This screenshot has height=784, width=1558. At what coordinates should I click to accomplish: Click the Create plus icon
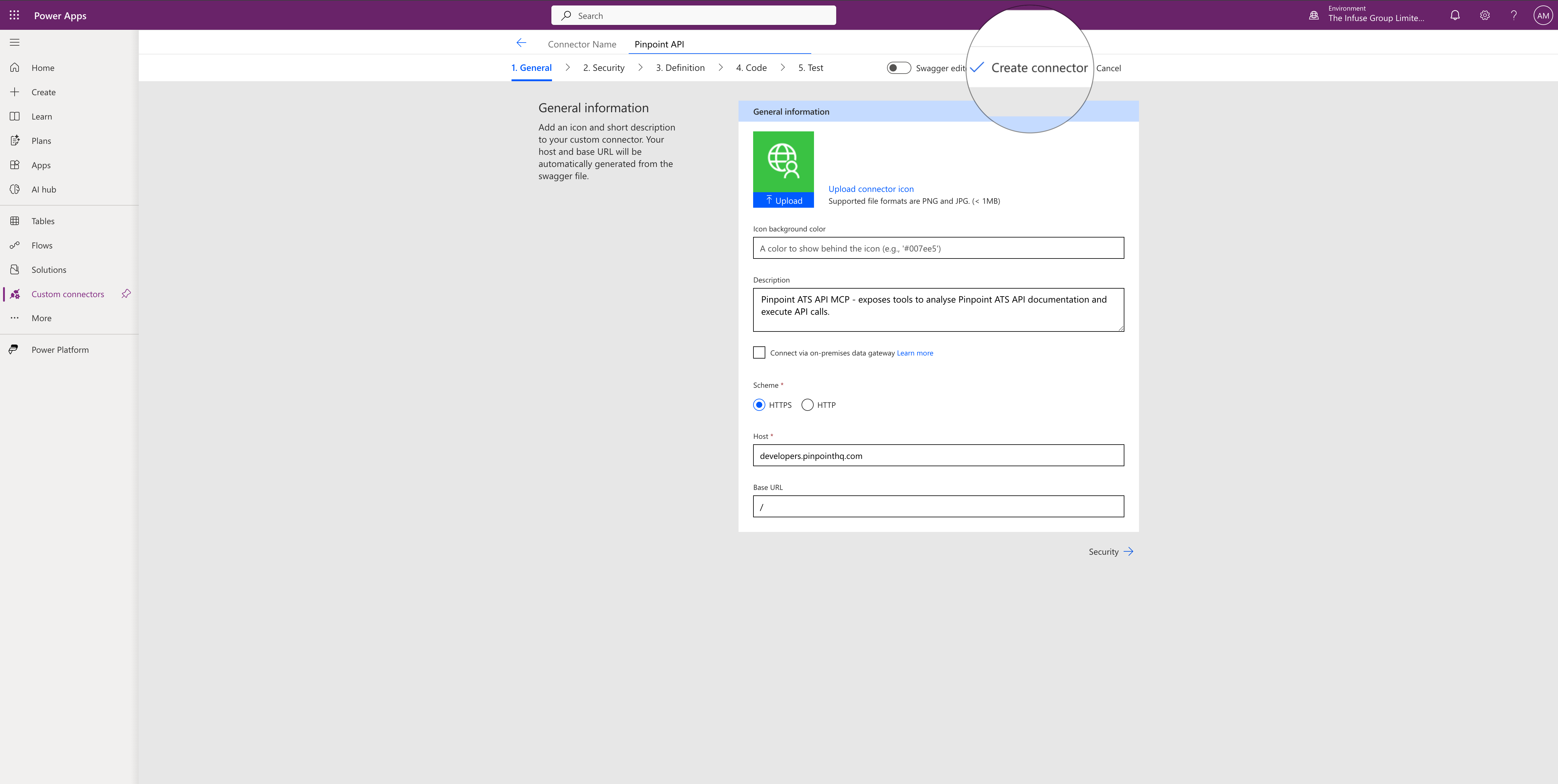click(15, 92)
